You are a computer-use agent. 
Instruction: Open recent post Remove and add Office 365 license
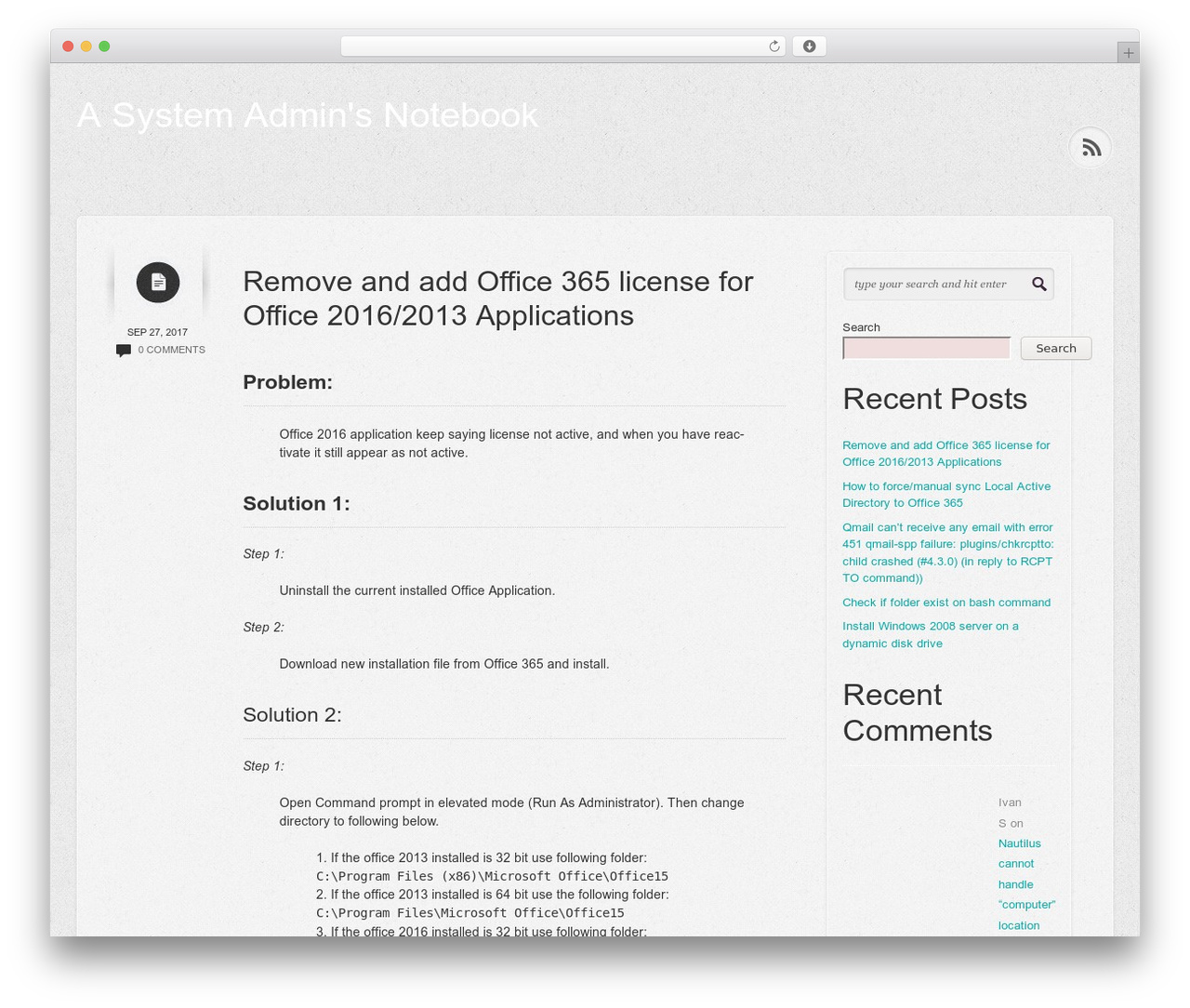946,454
